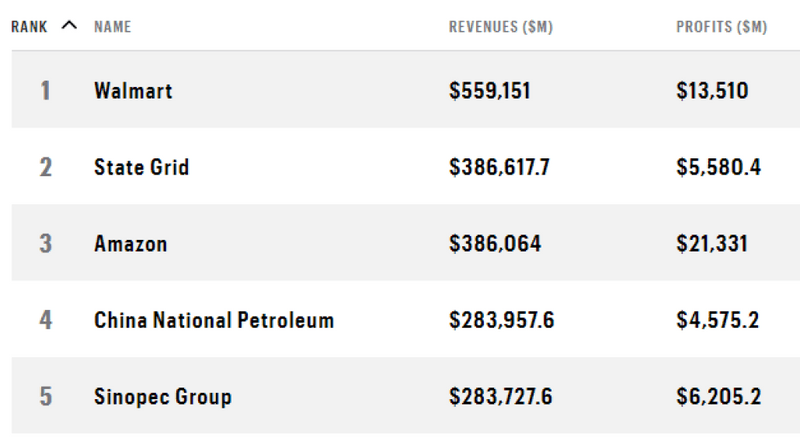Click the sort arrow beside RANK
Viewport: 800px width, 441px height.
tap(68, 27)
